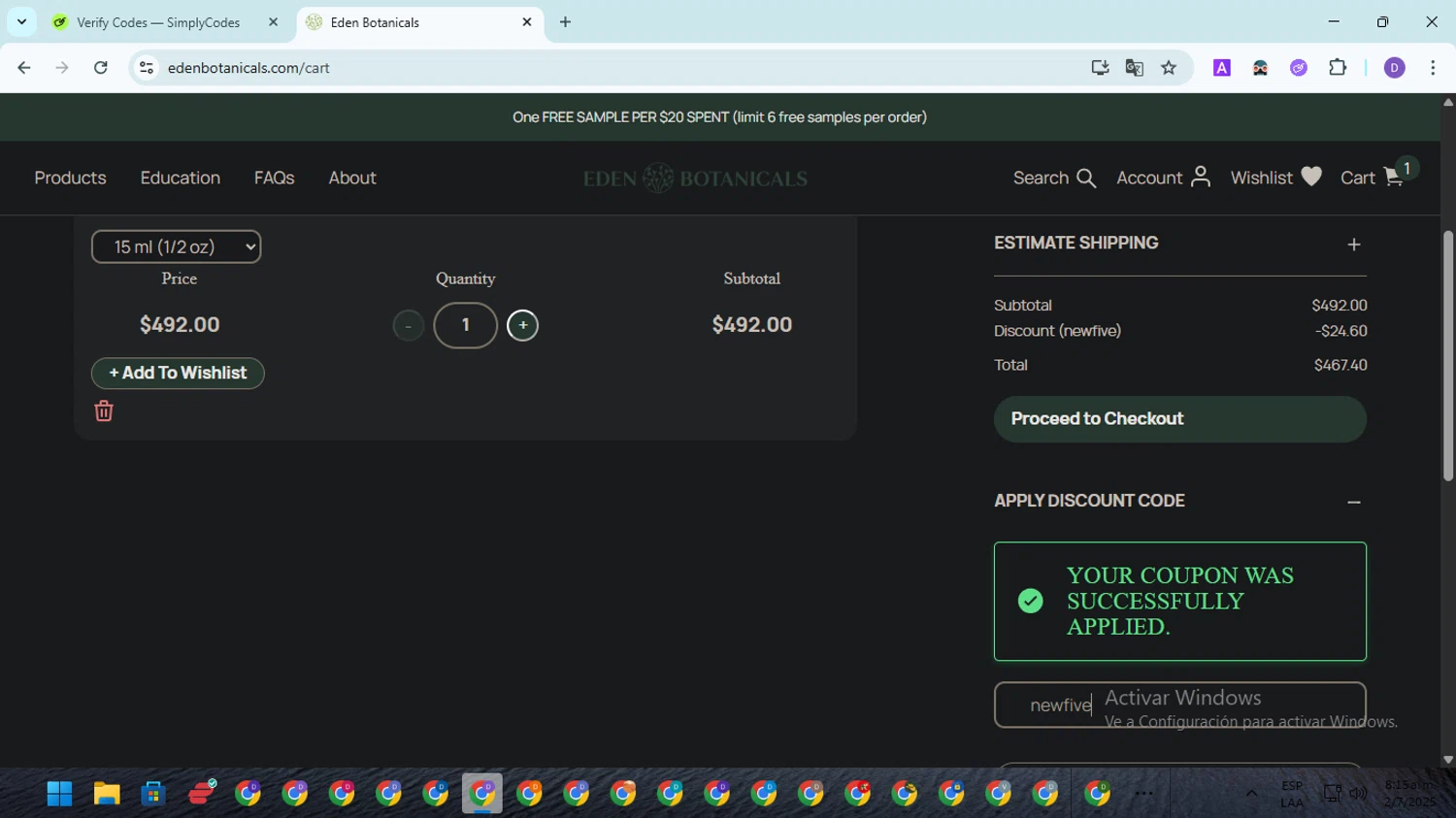1456x818 pixels.
Task: Click the quantity field showing 1
Action: click(466, 326)
